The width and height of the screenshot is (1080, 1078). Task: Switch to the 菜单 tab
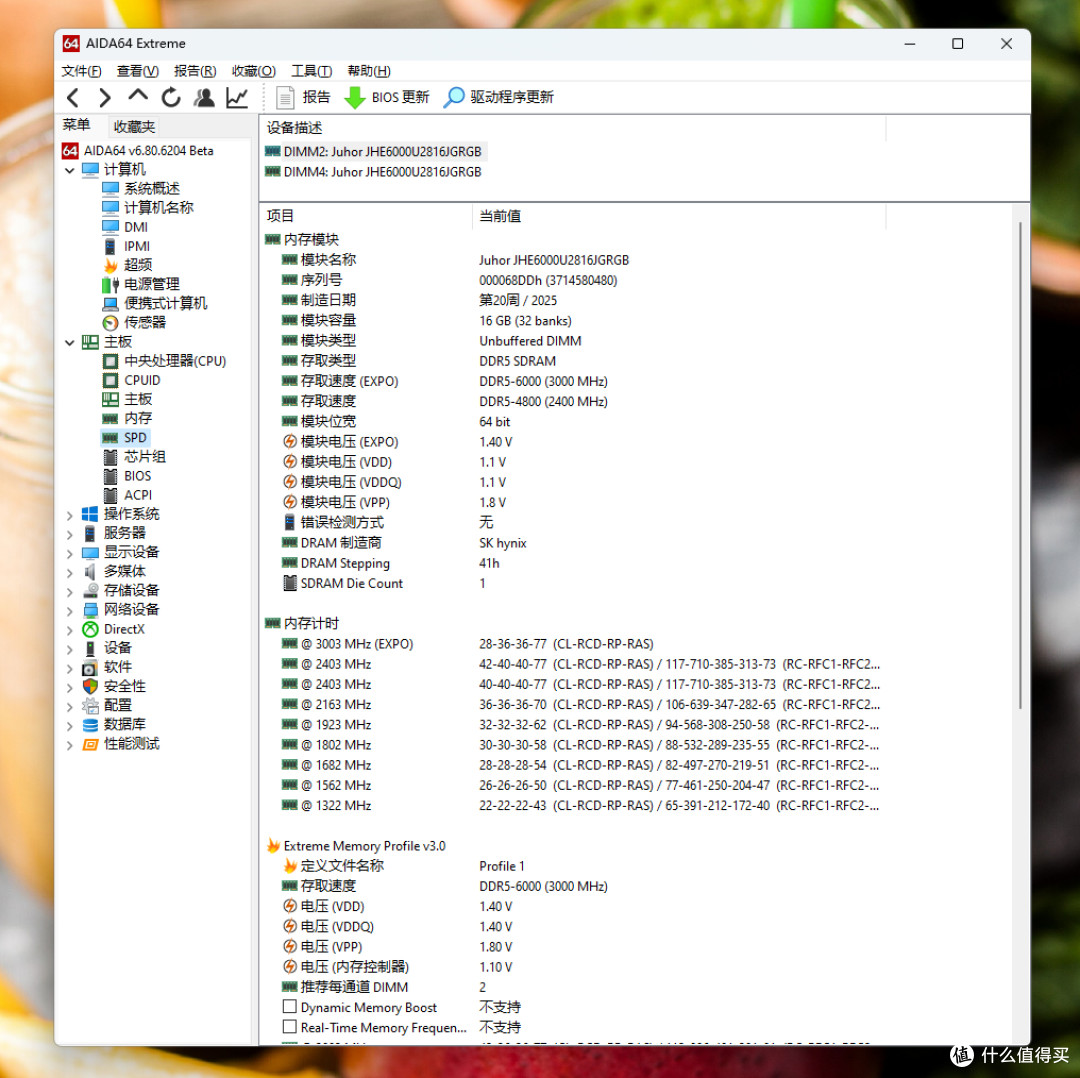click(76, 125)
